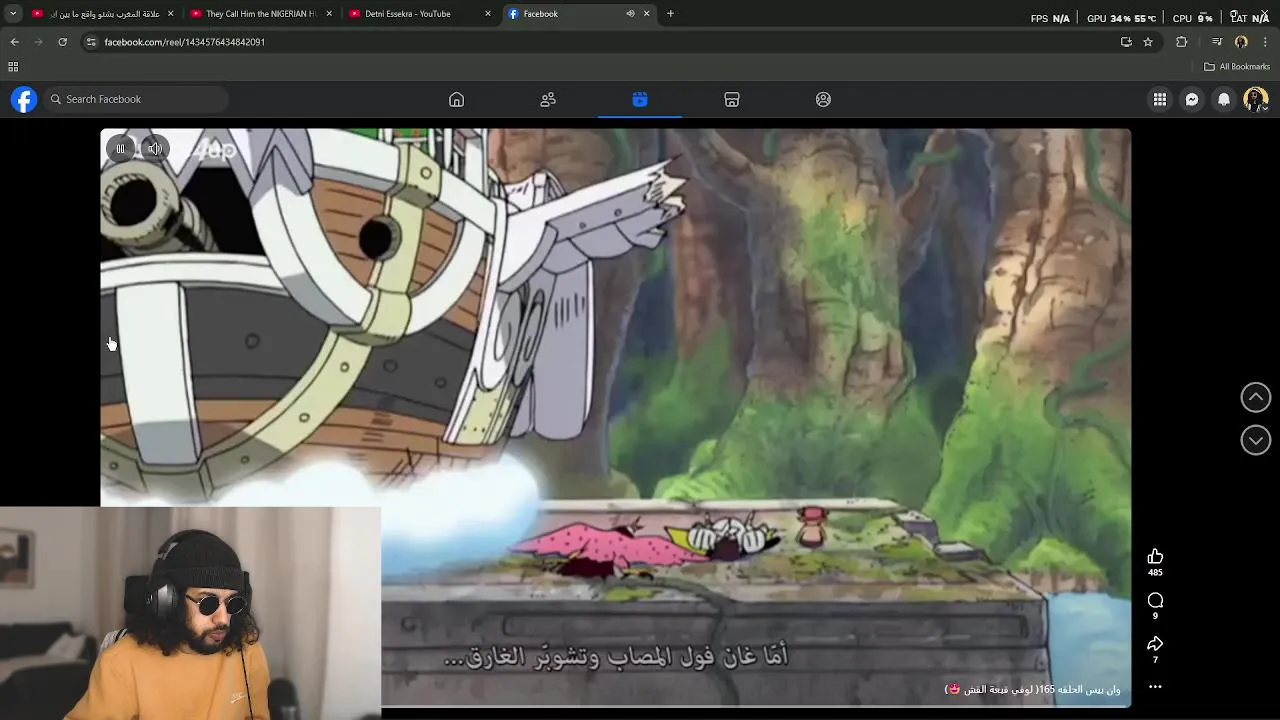Pause the reel with the pause button
This screenshot has height=720, width=1280.
click(x=120, y=149)
